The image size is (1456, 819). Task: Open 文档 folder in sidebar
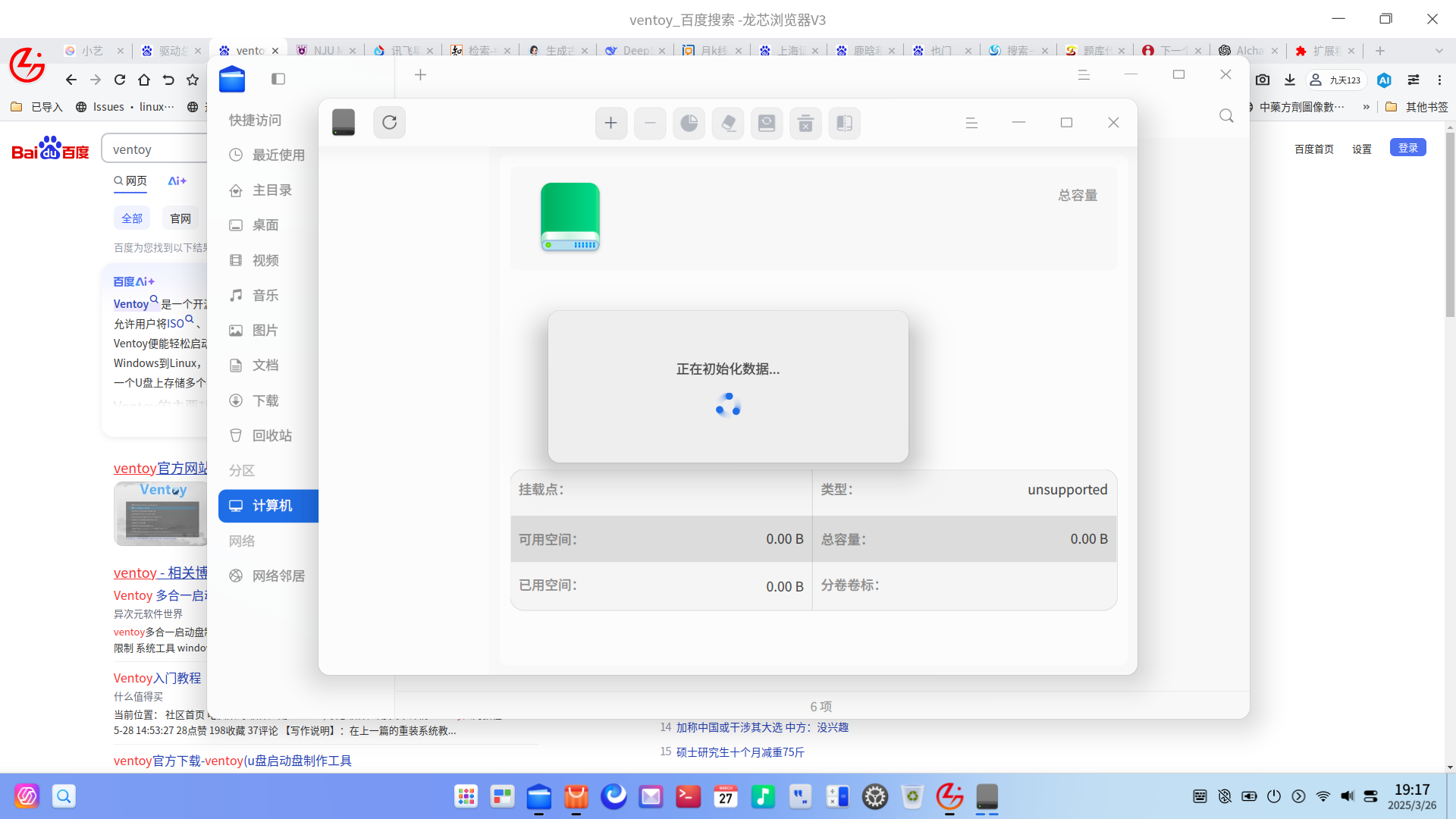268,366
